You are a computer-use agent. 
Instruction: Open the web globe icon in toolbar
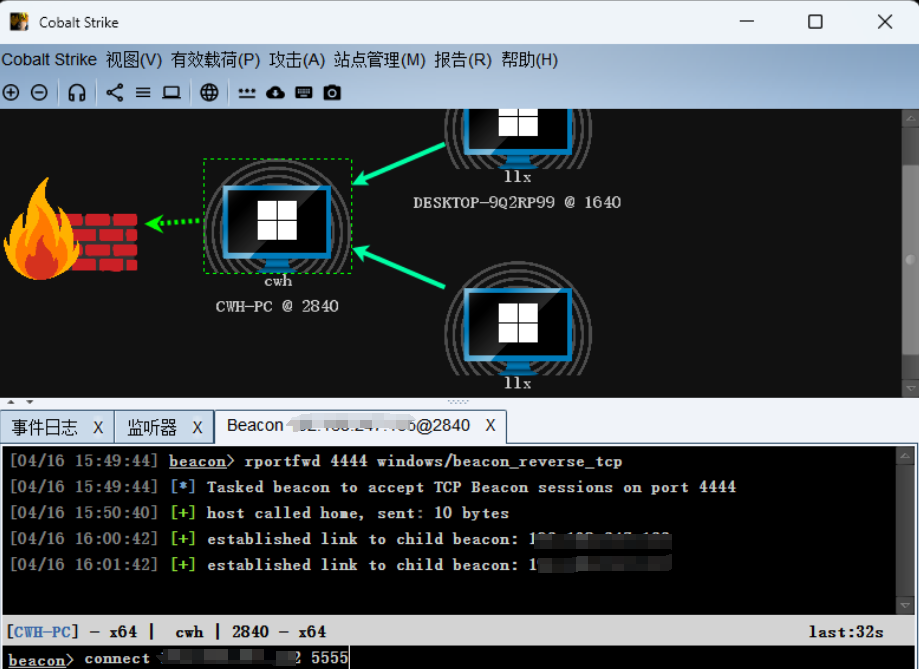click(209, 93)
